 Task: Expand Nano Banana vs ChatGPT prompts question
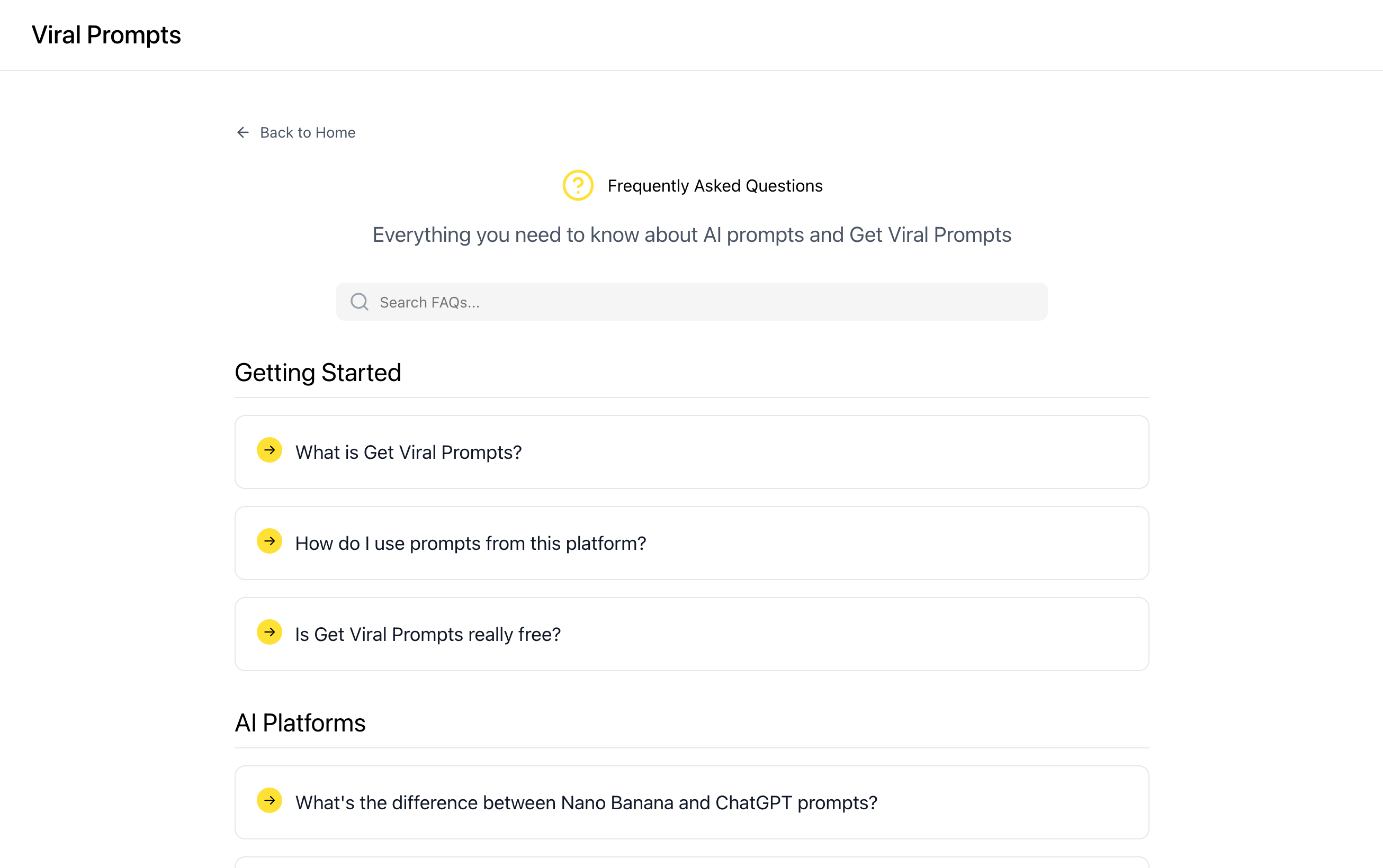pyautogui.click(x=586, y=802)
